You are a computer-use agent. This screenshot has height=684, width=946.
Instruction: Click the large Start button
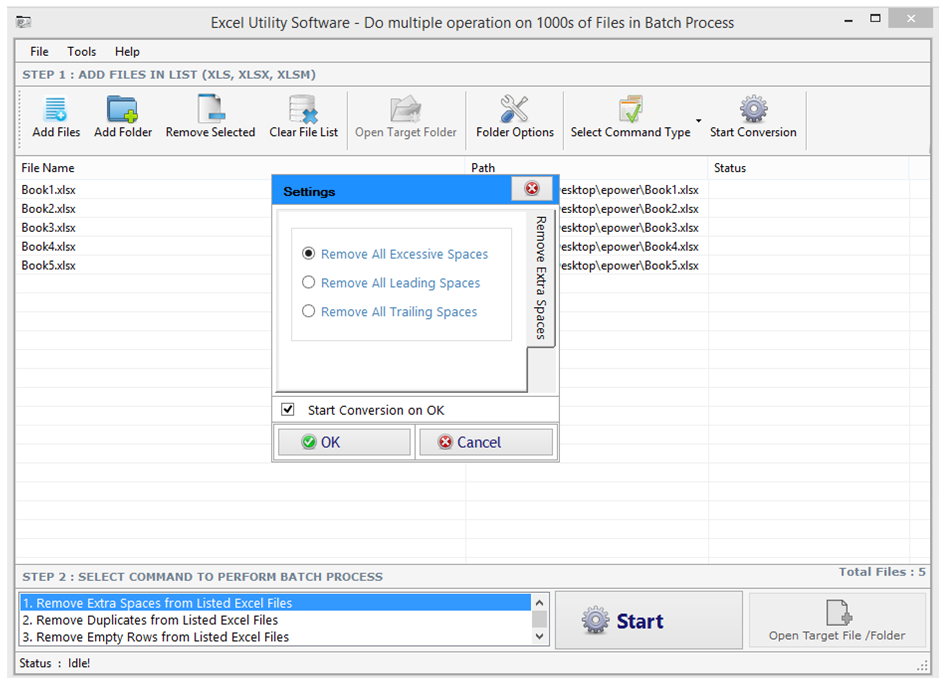click(649, 621)
